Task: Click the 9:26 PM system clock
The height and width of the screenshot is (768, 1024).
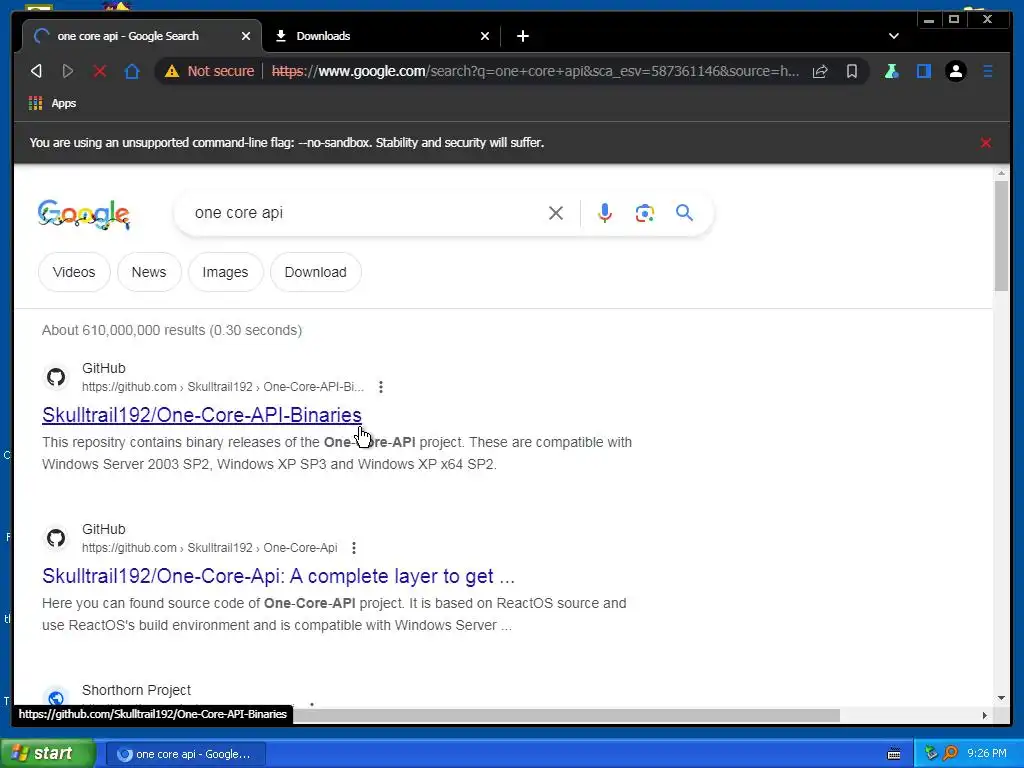Action: click(x=987, y=754)
